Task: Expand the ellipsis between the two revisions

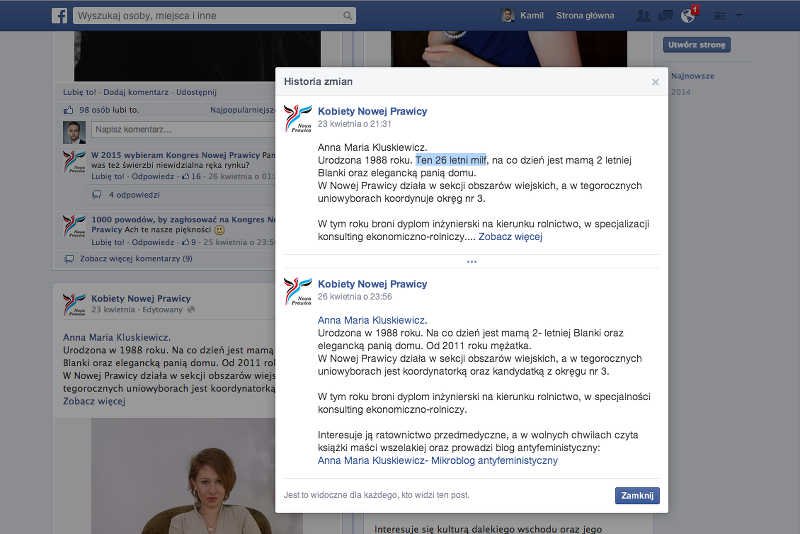Action: (472, 262)
